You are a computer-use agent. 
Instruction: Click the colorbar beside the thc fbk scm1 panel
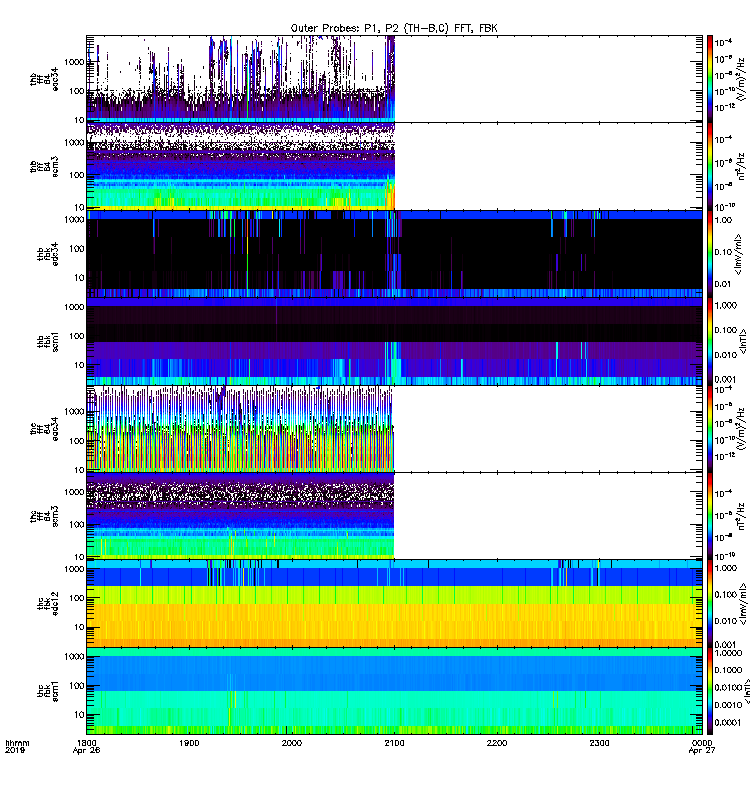710,691
